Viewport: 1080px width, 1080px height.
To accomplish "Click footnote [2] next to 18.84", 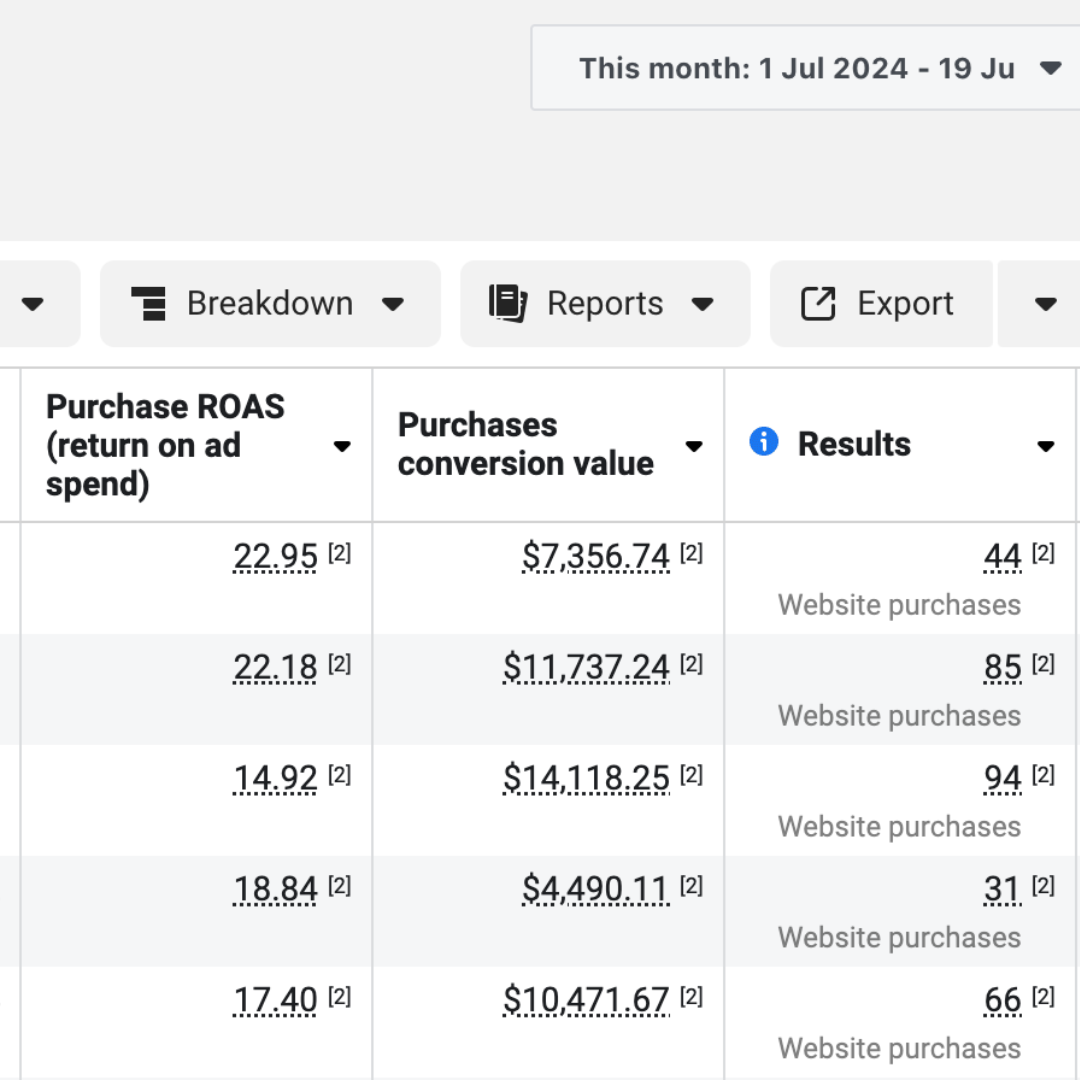I will pyautogui.click(x=340, y=886).
